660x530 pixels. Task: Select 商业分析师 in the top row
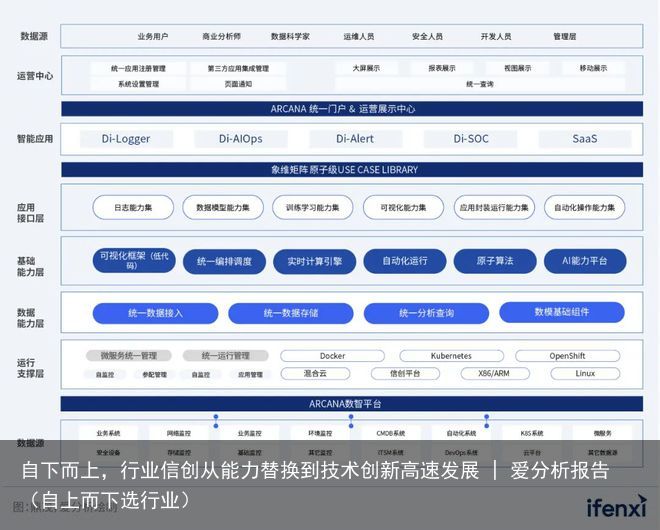(x=221, y=37)
